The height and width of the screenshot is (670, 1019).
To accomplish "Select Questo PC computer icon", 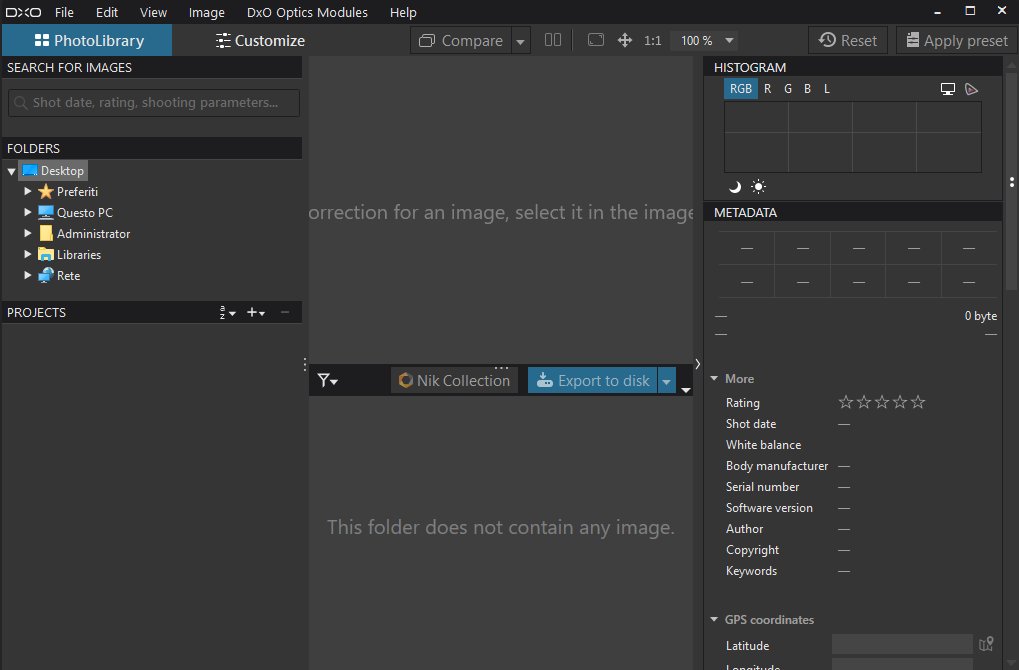I will coord(45,213).
